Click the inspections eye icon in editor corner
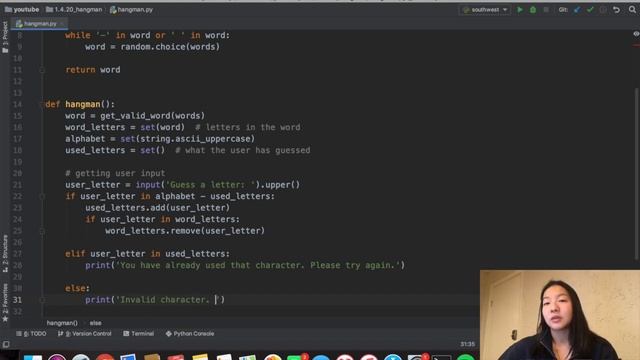640x360 pixels. (636, 34)
